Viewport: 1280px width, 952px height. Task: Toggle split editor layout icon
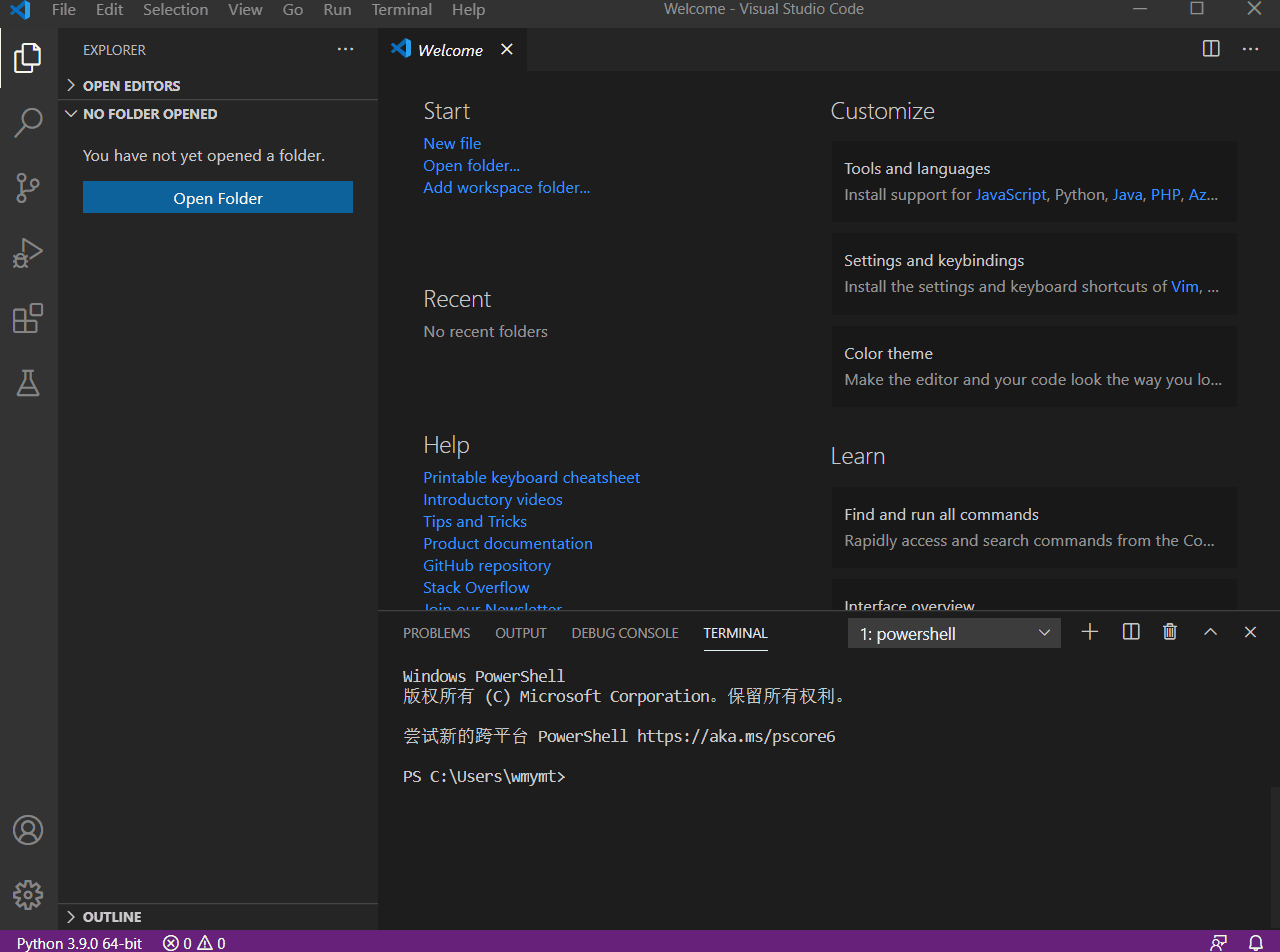1211,49
